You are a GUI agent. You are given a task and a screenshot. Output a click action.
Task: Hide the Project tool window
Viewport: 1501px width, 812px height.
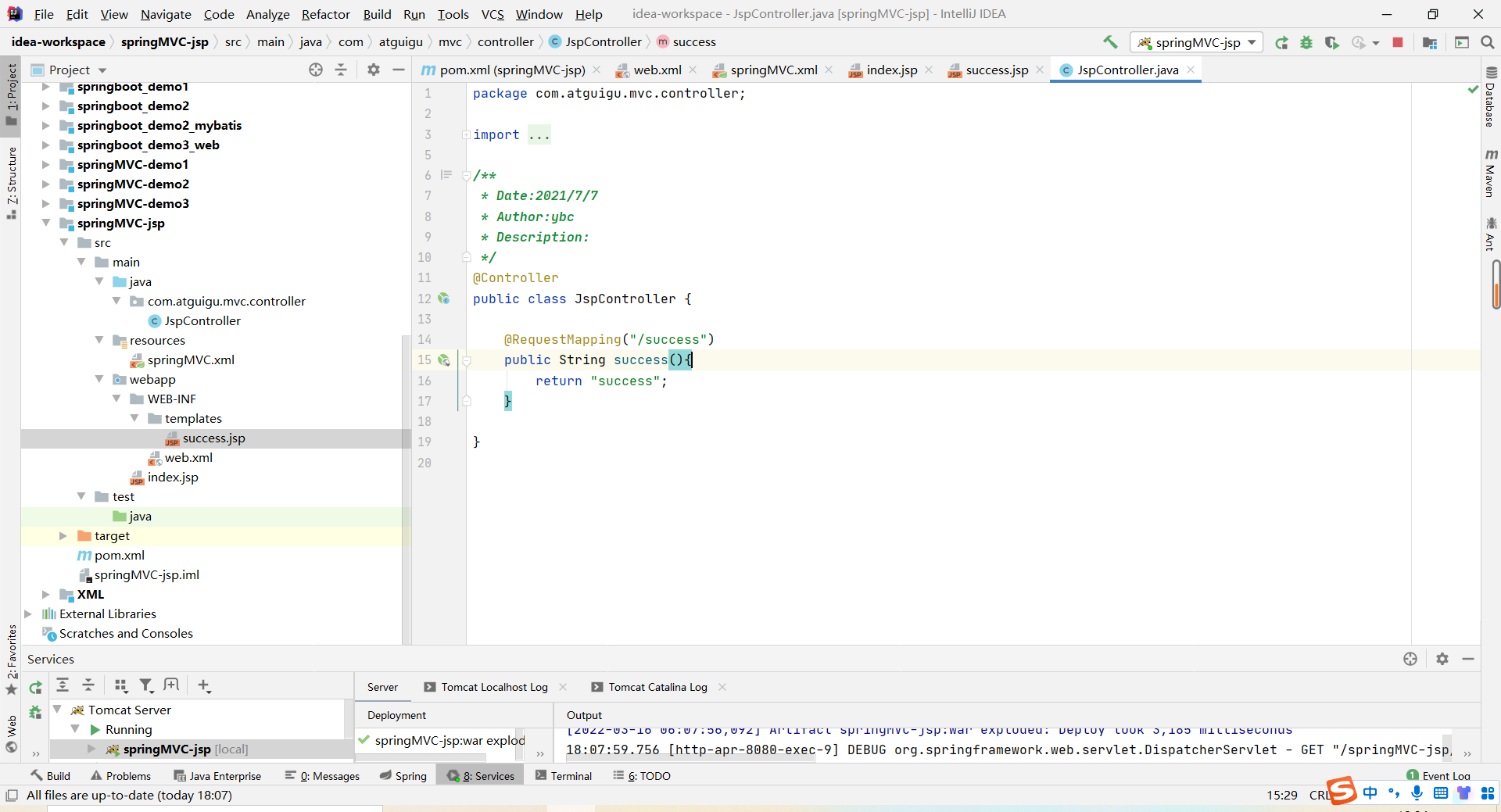[399, 70]
